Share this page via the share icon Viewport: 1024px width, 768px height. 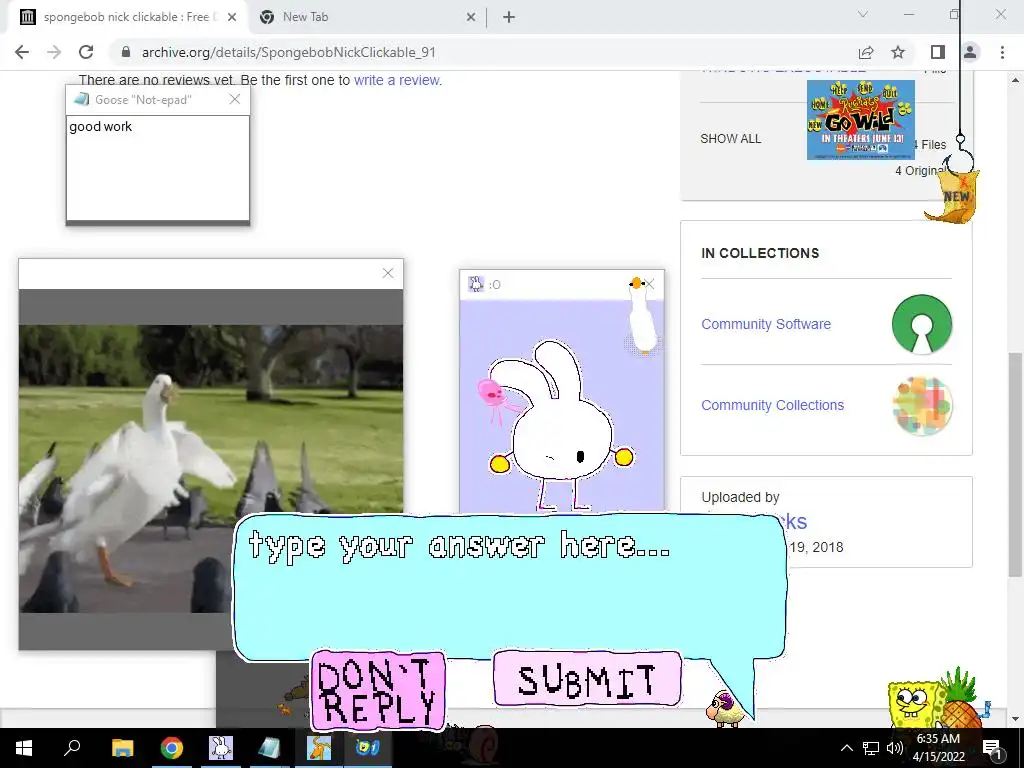point(866,52)
